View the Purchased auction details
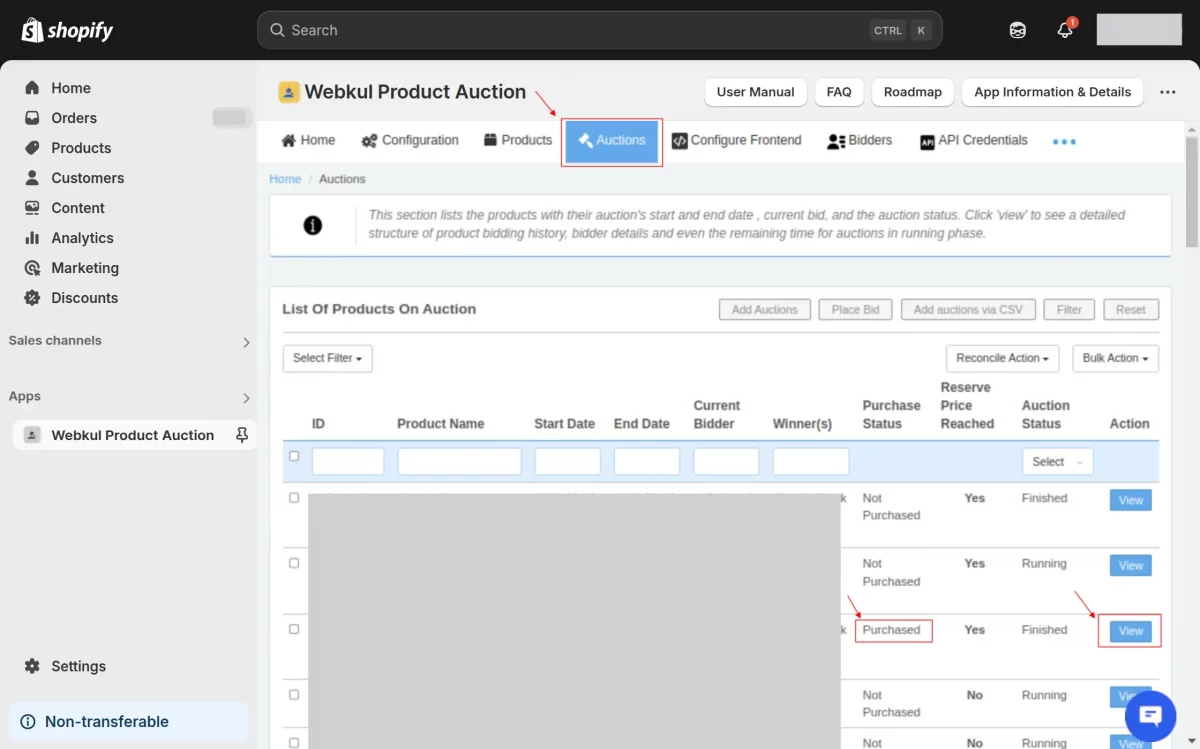 pyautogui.click(x=1130, y=631)
